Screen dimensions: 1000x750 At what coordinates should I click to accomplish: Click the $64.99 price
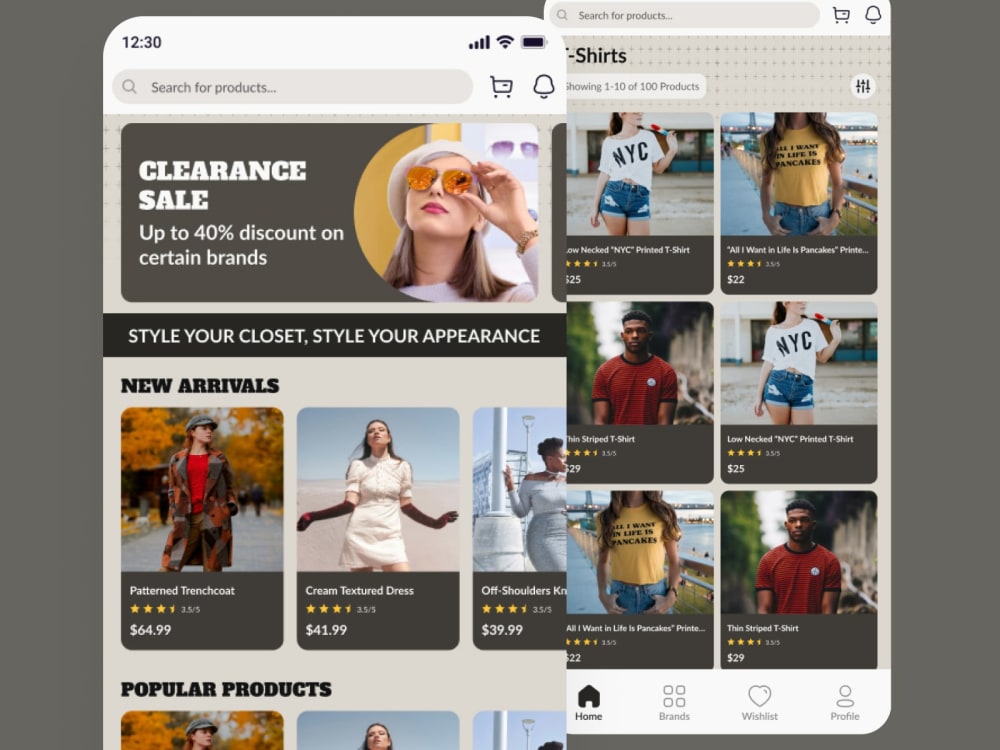(151, 630)
